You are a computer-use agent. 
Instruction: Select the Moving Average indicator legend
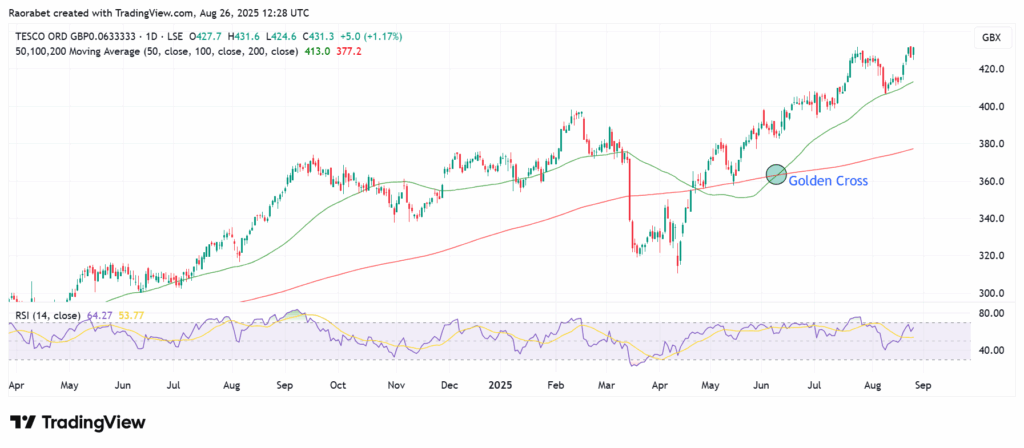point(155,51)
